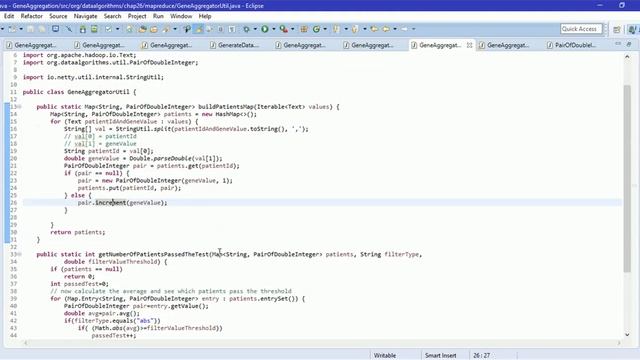Maximize the editor area via view icon
The width and height of the screenshot is (640, 360).
tap(629, 44)
